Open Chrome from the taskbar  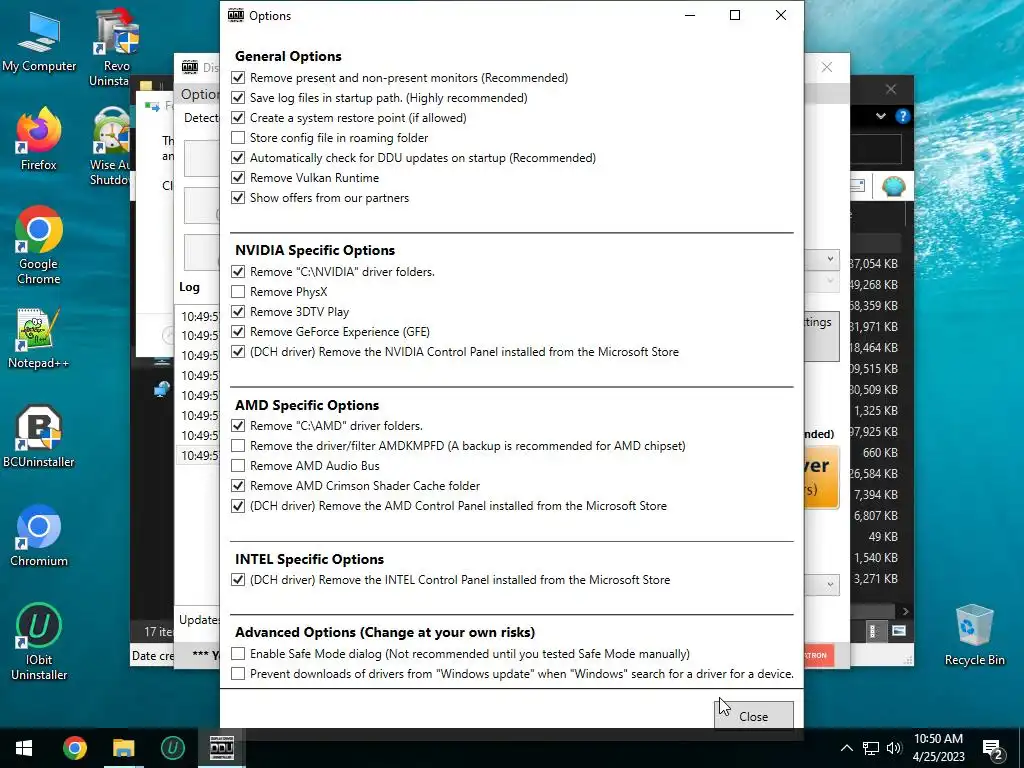pyautogui.click(x=74, y=748)
